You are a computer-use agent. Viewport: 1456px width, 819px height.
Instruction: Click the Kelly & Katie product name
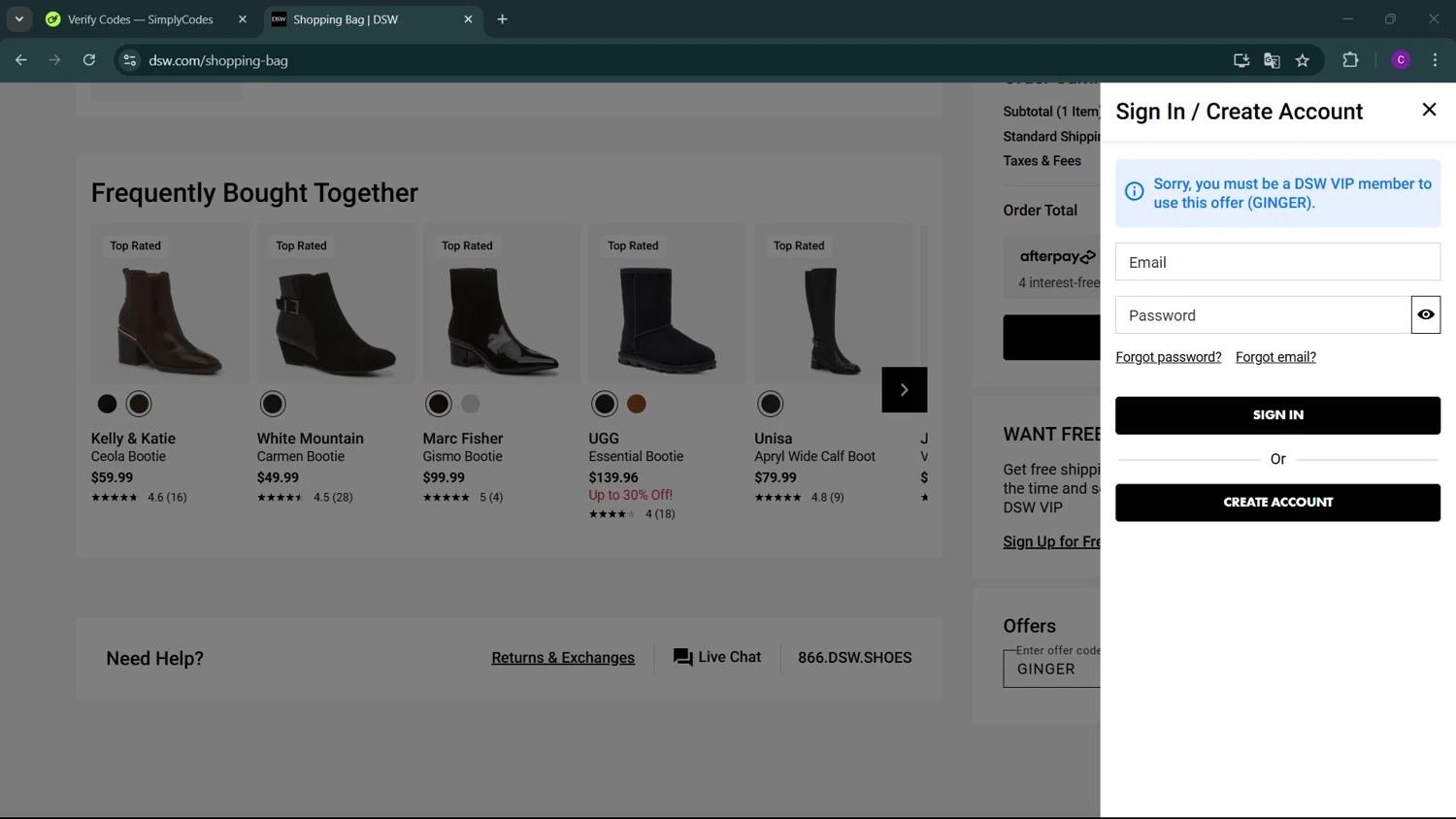pyautogui.click(x=133, y=439)
